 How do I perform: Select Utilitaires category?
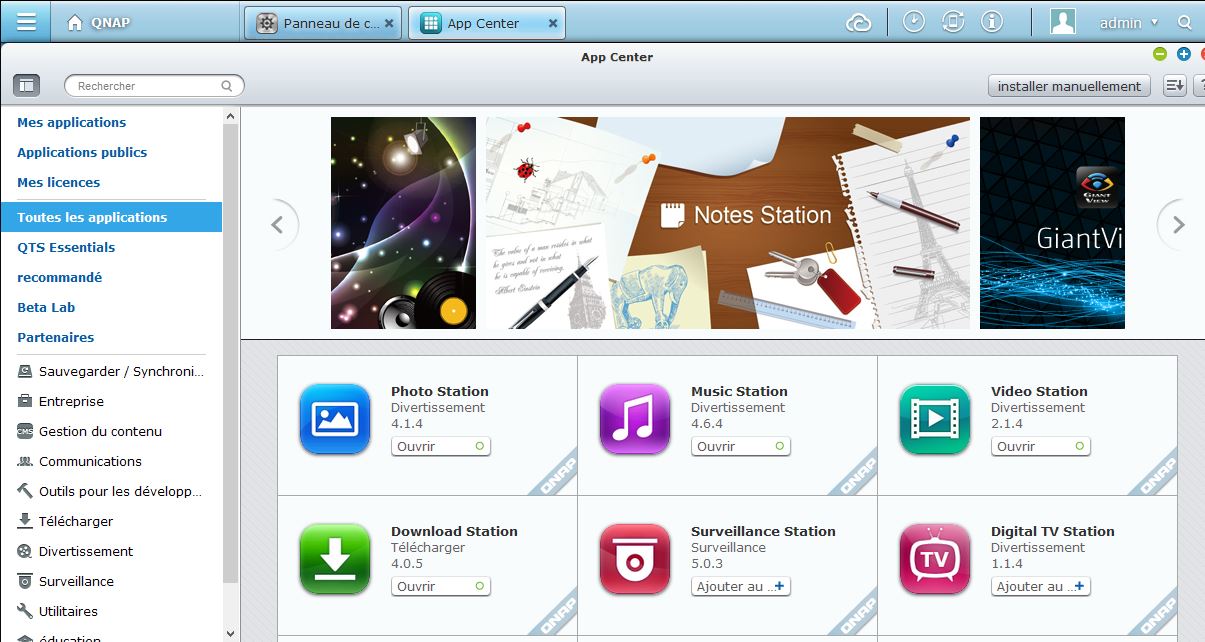pyautogui.click(x=58, y=611)
